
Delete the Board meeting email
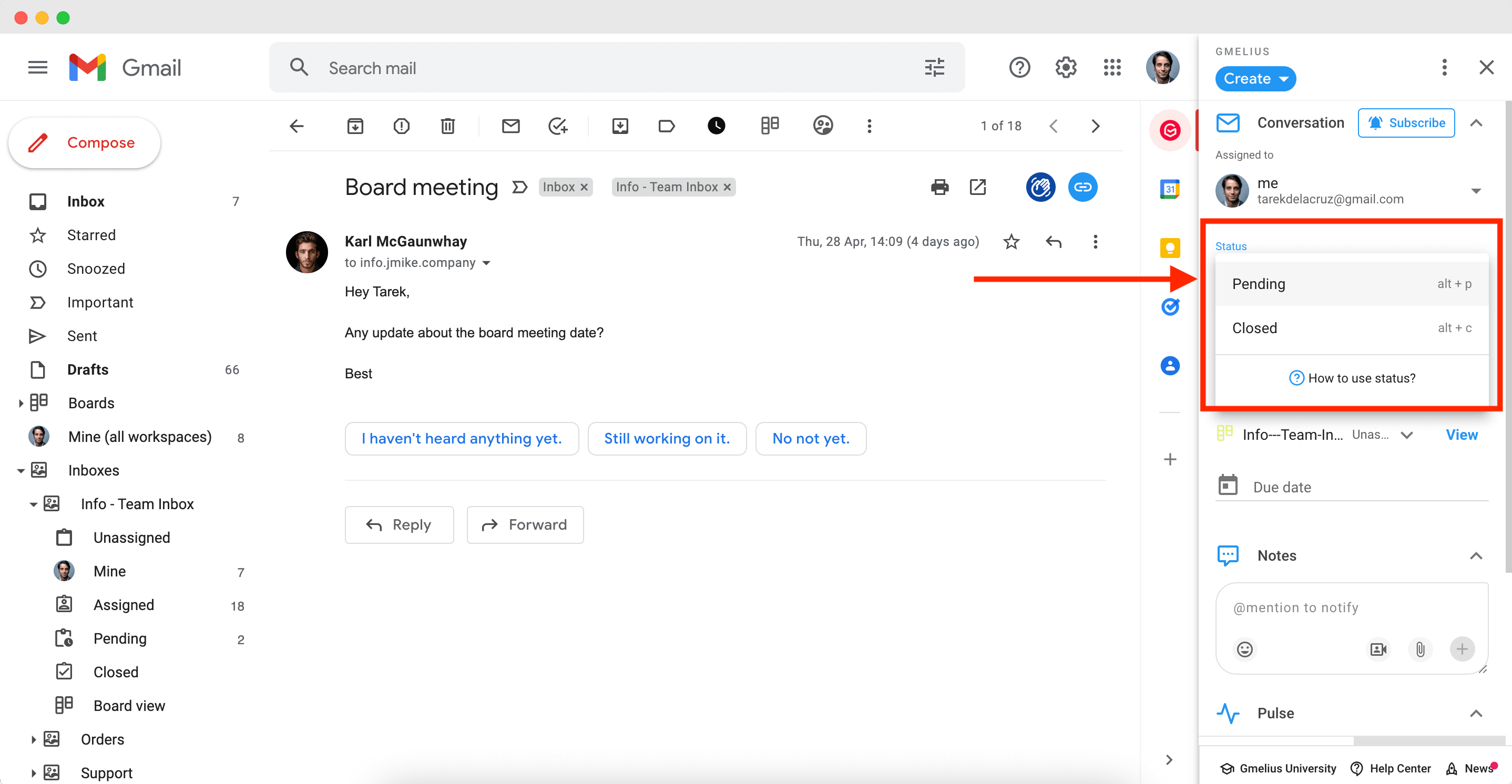448,126
